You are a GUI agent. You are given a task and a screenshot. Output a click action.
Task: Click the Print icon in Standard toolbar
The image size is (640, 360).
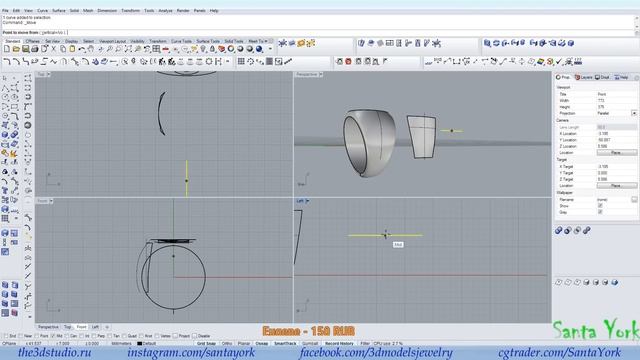coord(35,49)
